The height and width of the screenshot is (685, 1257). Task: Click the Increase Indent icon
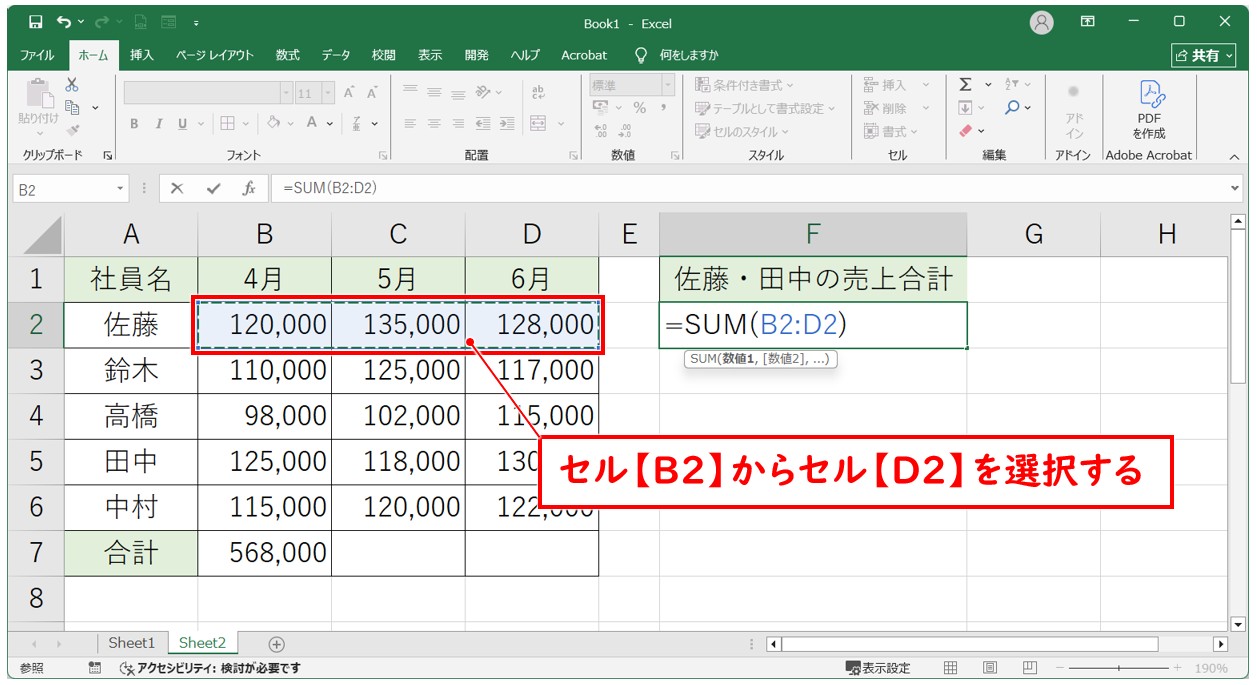click(x=508, y=123)
